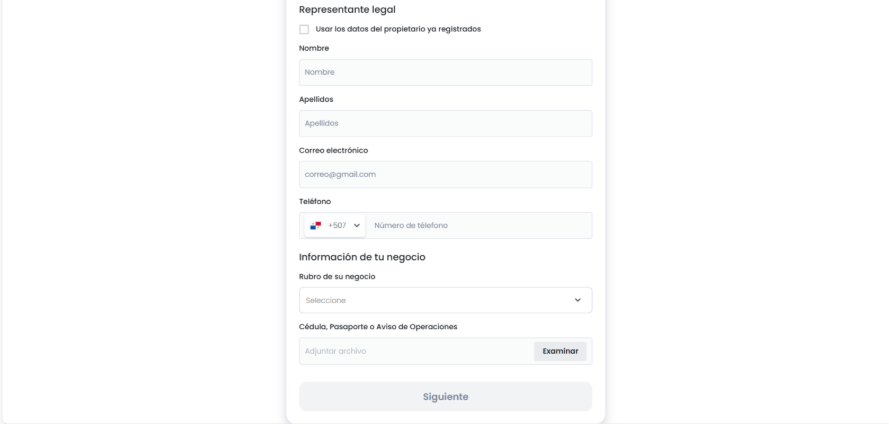Select the correo@gmail.com email field
This screenshot has height=424, width=889.
(x=445, y=175)
